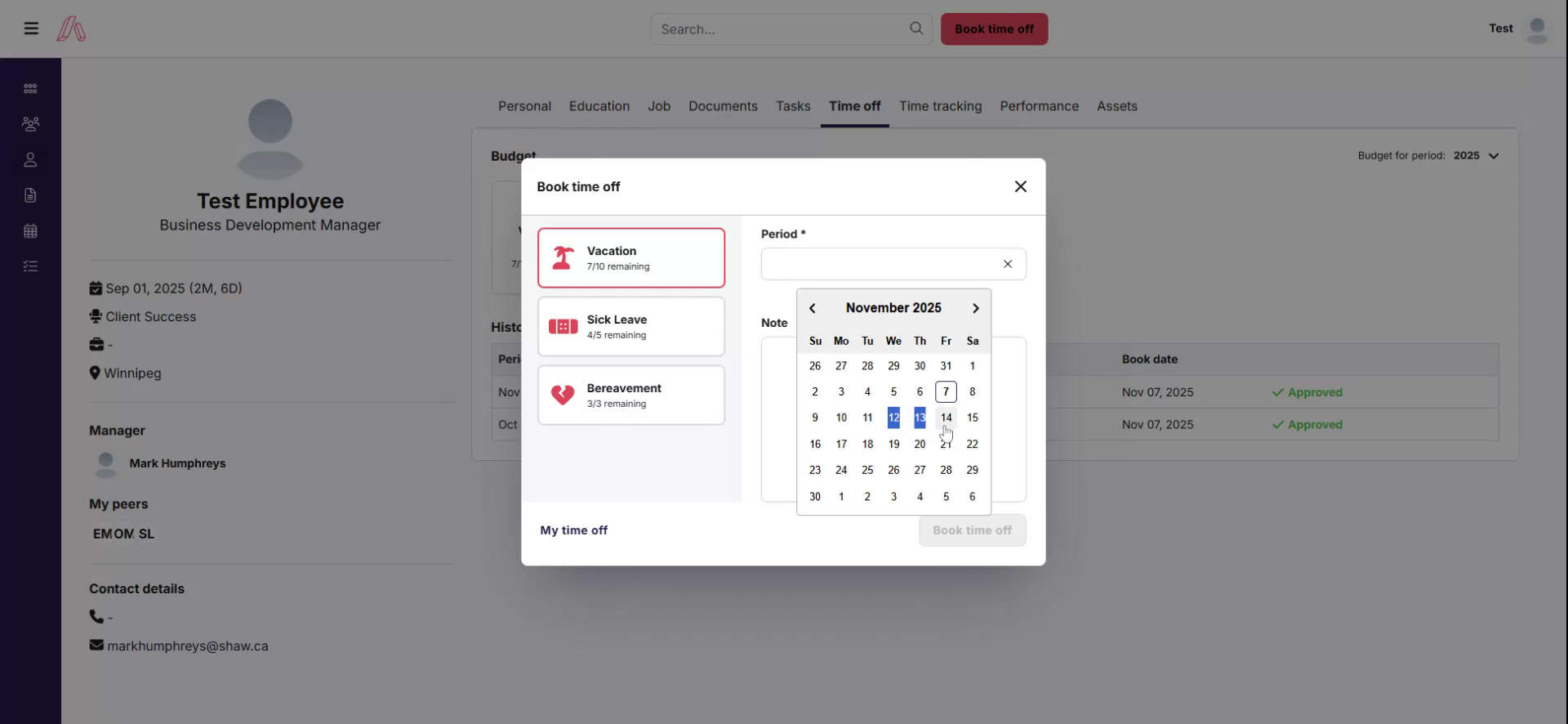Viewport: 1568px width, 724px height.
Task: Open the profile person icon in sidebar
Action: click(x=30, y=159)
